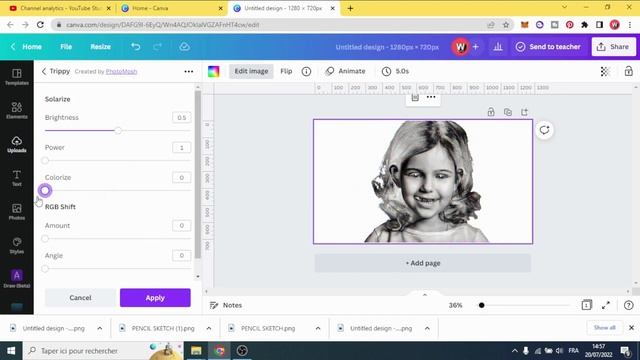Go back from Trippy effect panel
Viewport: 640px width, 360px height.
pos(44,71)
